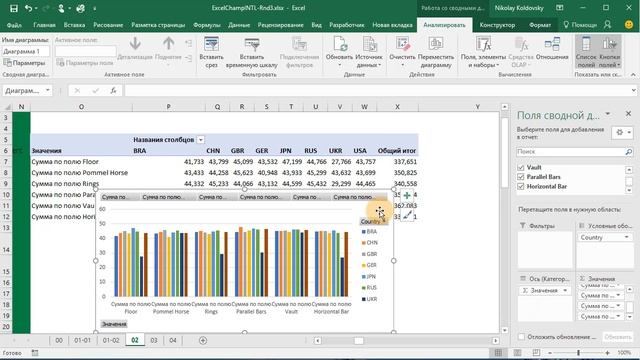This screenshot has width=640, height=360.
Task: Switch to Page Layout view
Action: [517, 353]
